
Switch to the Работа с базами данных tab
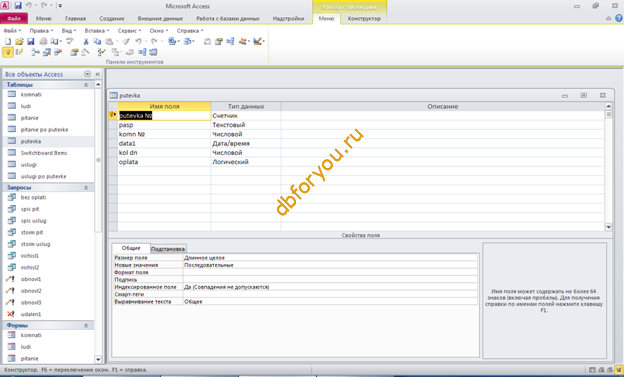[228, 18]
